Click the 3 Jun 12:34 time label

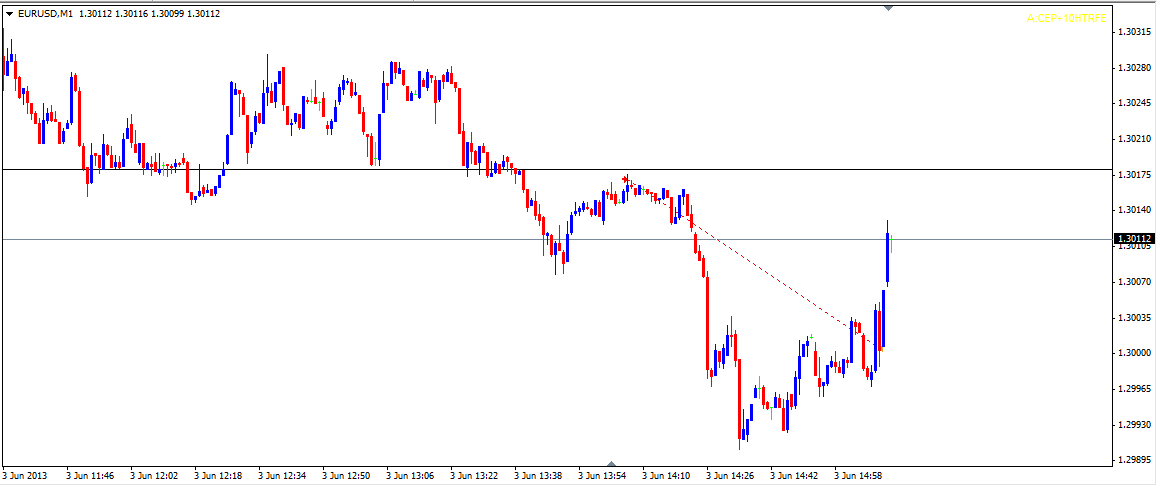click(282, 475)
